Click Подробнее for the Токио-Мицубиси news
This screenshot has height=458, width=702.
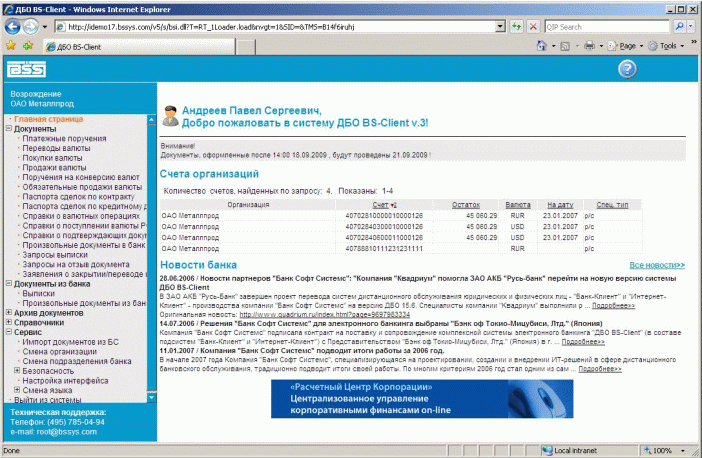point(583,342)
